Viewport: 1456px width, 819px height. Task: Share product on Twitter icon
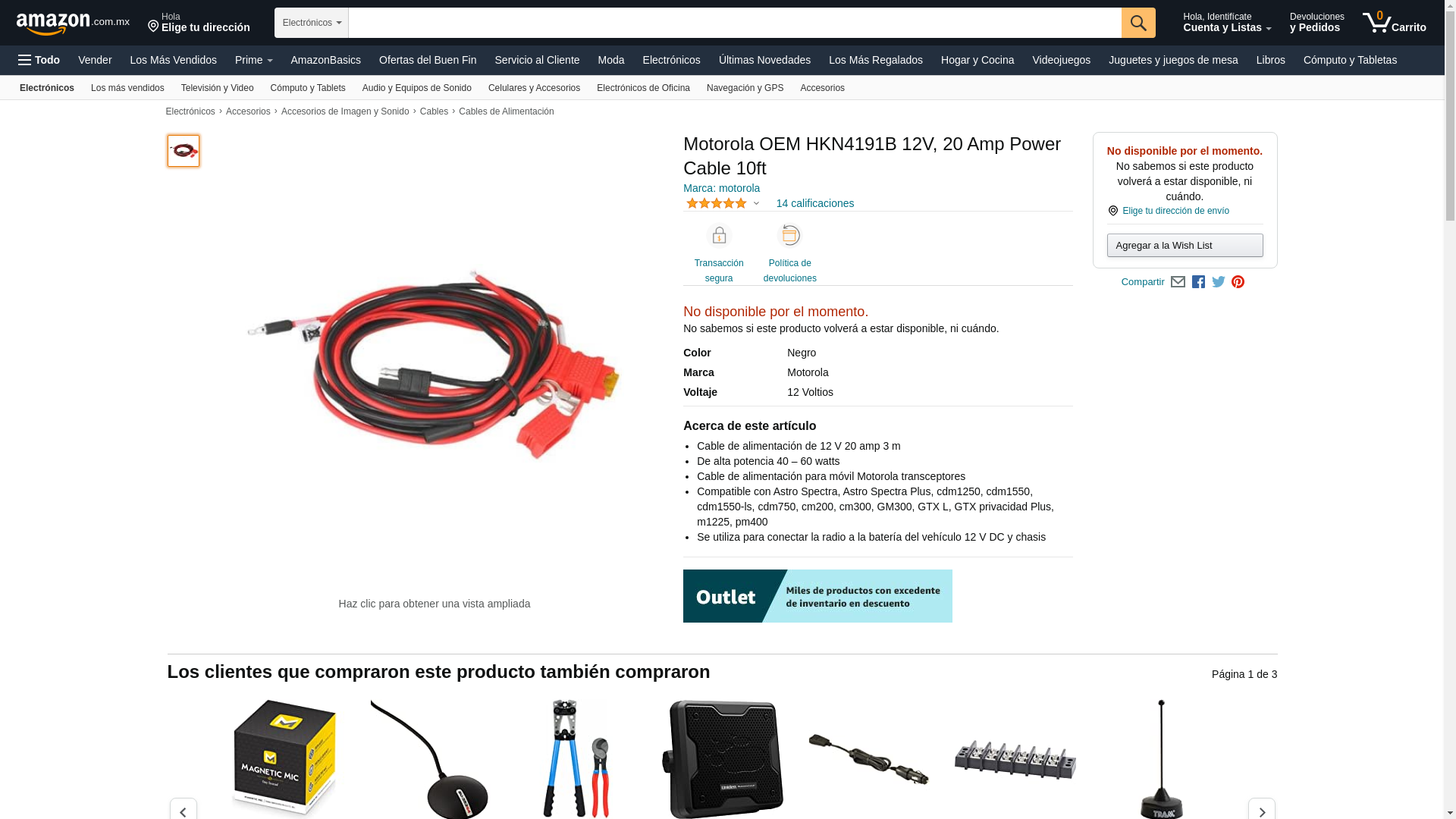[x=1219, y=282]
